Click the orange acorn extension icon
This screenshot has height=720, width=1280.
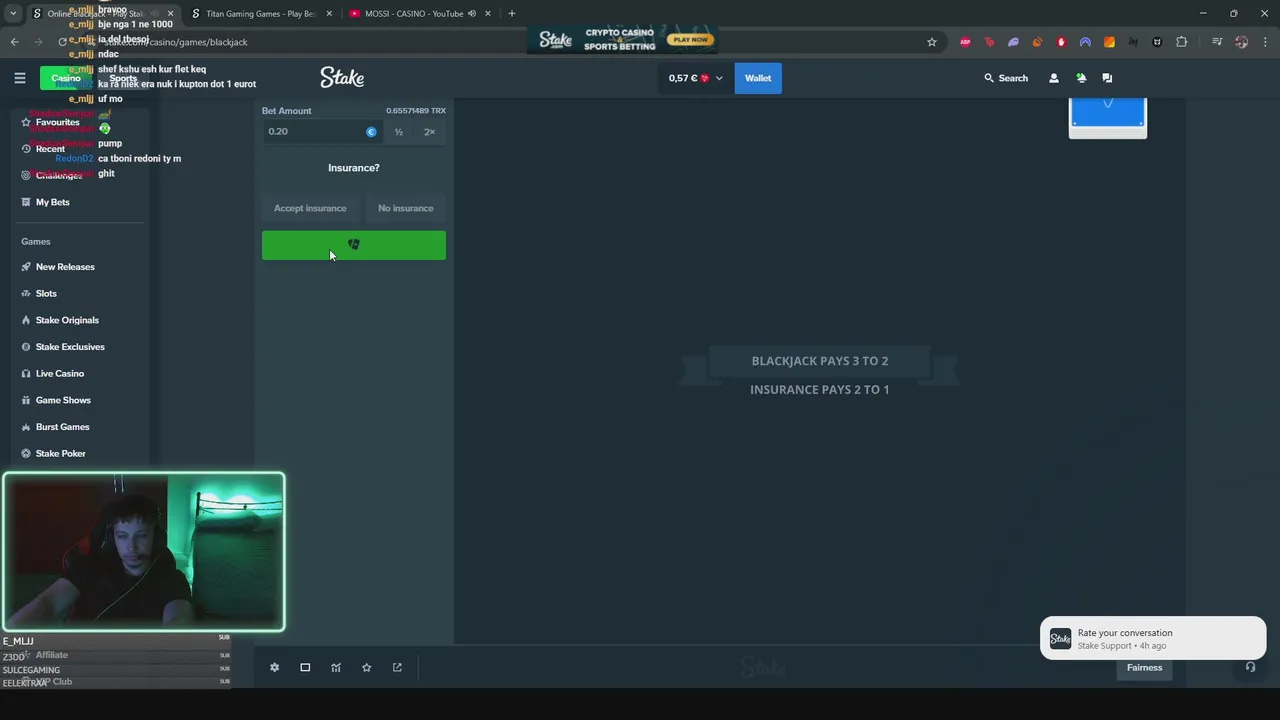1037,42
